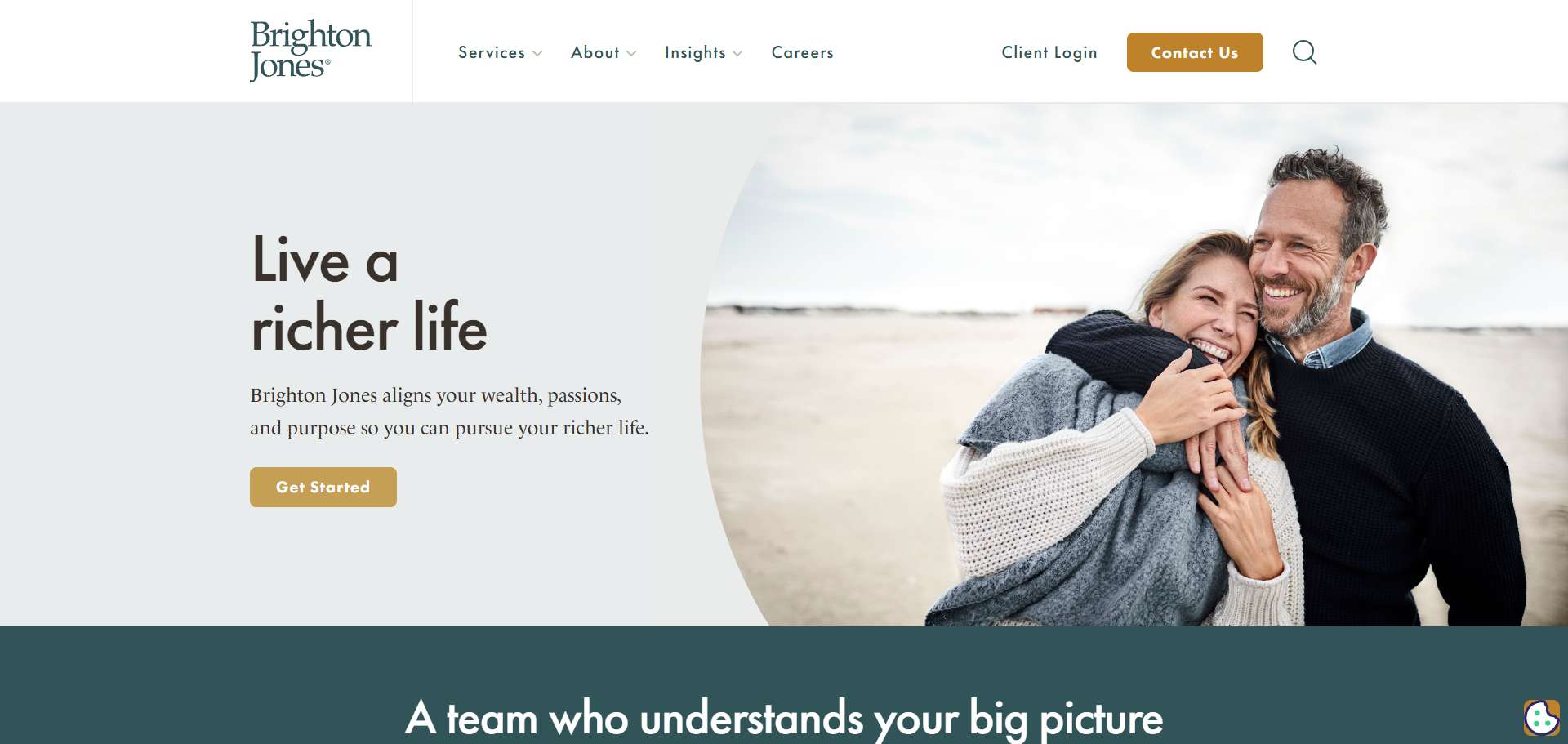Expand the Insights chevron arrow
This screenshot has height=744, width=1568.
coord(737,53)
